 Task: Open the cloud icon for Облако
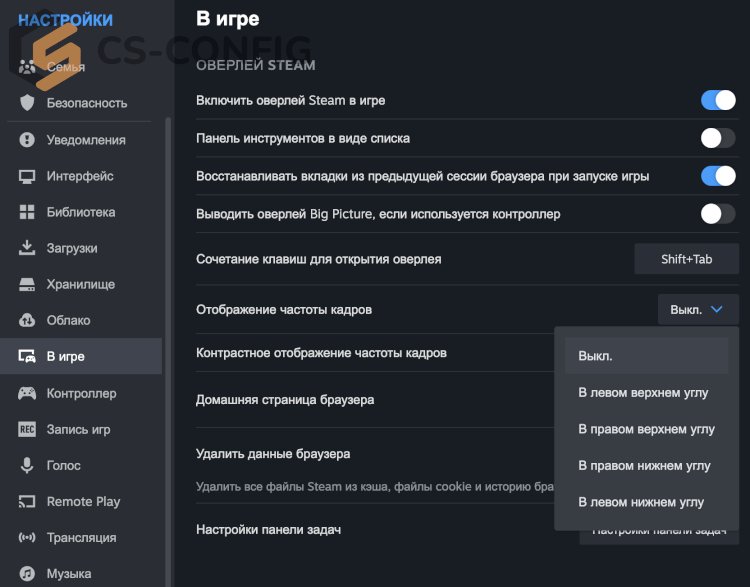[x=27, y=320]
